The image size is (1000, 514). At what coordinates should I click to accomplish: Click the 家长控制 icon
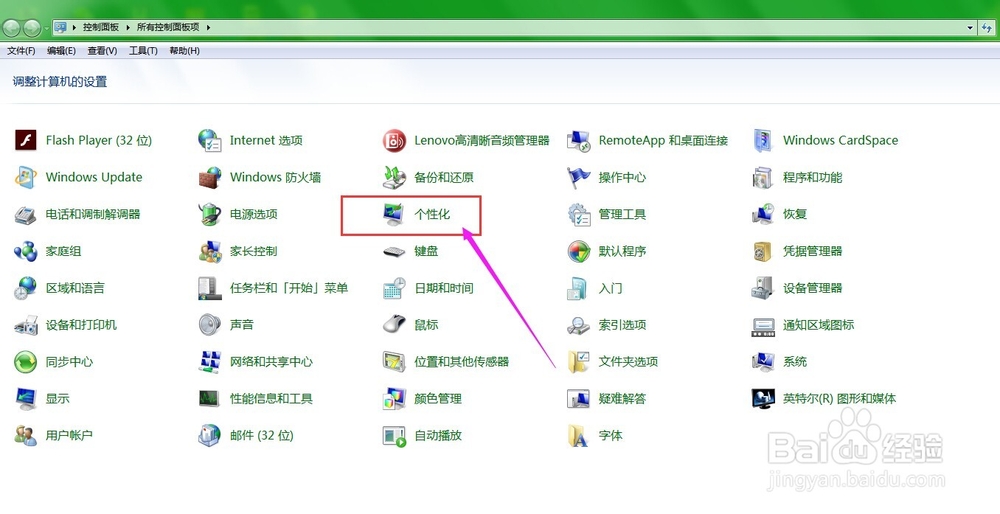pos(210,251)
